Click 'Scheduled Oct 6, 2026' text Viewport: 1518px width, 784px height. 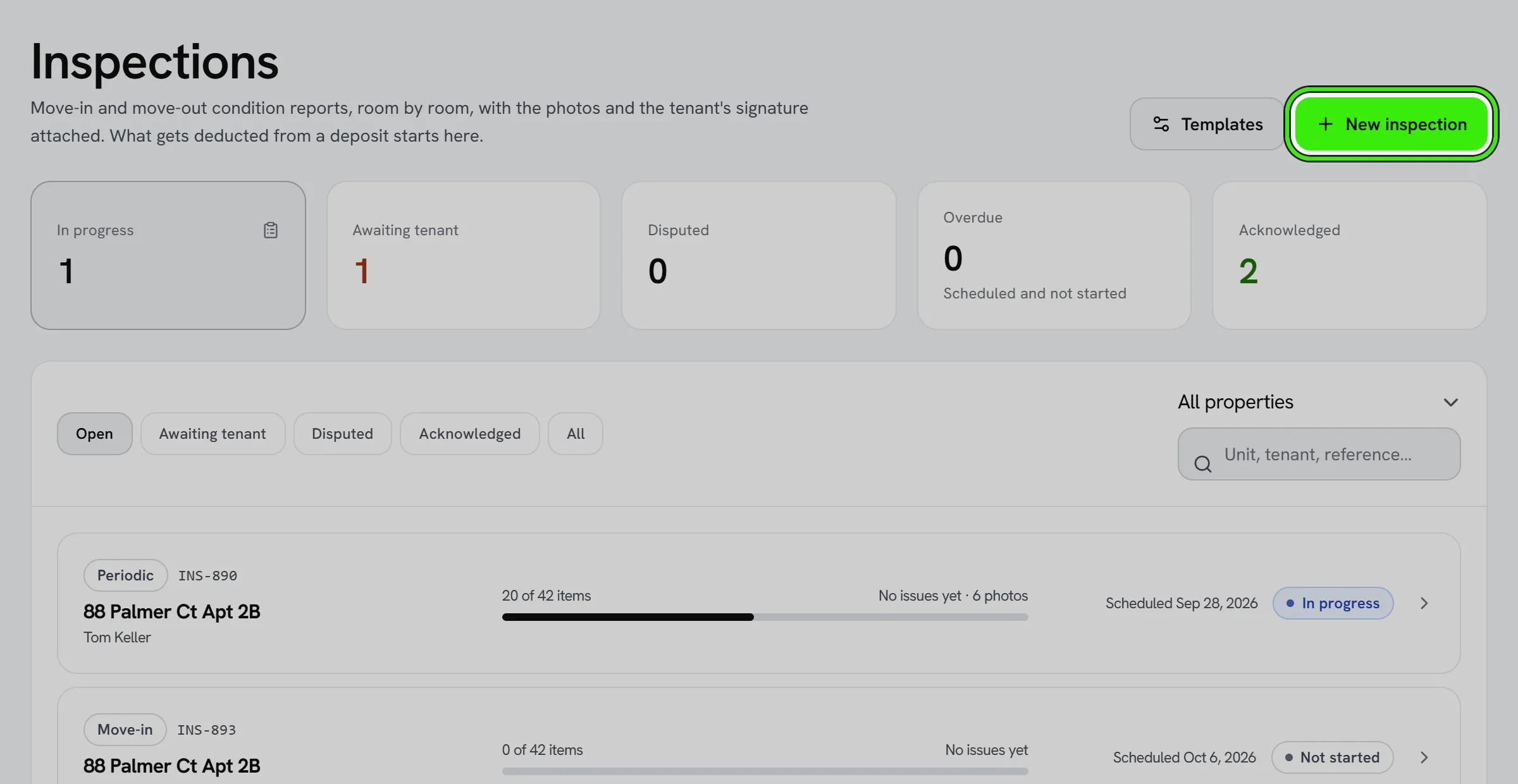click(1184, 757)
